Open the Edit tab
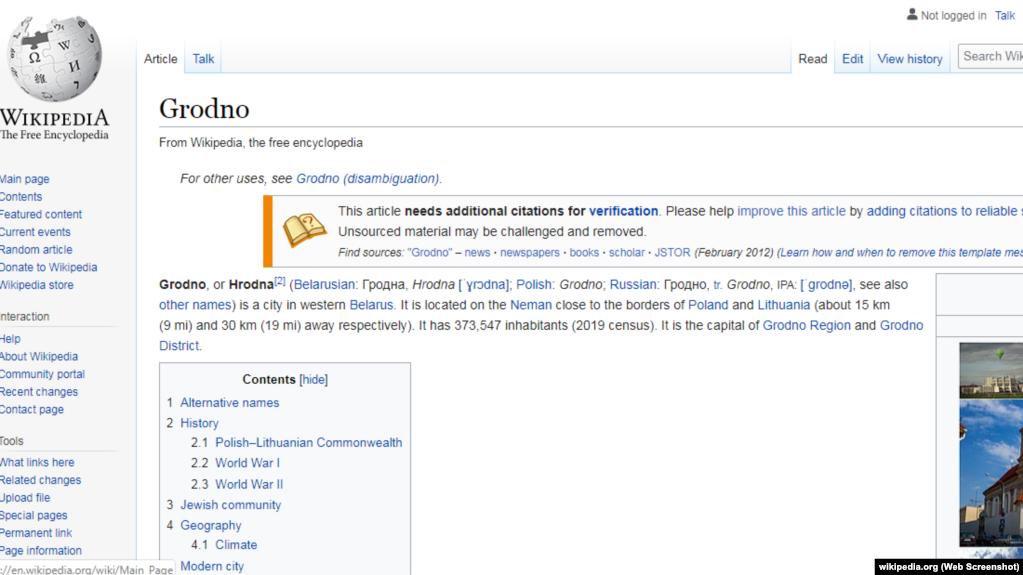This screenshot has width=1023, height=575. (852, 59)
